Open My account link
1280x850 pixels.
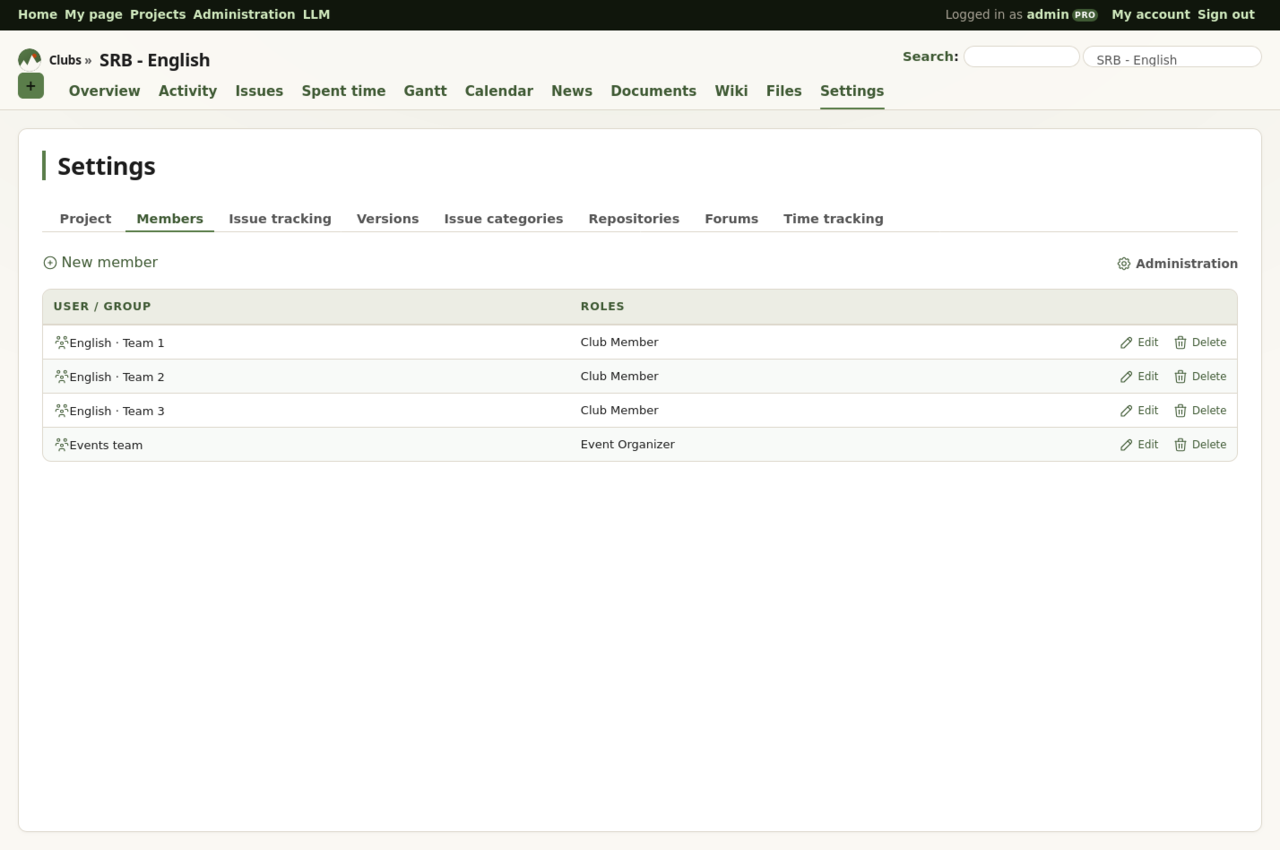(1151, 15)
